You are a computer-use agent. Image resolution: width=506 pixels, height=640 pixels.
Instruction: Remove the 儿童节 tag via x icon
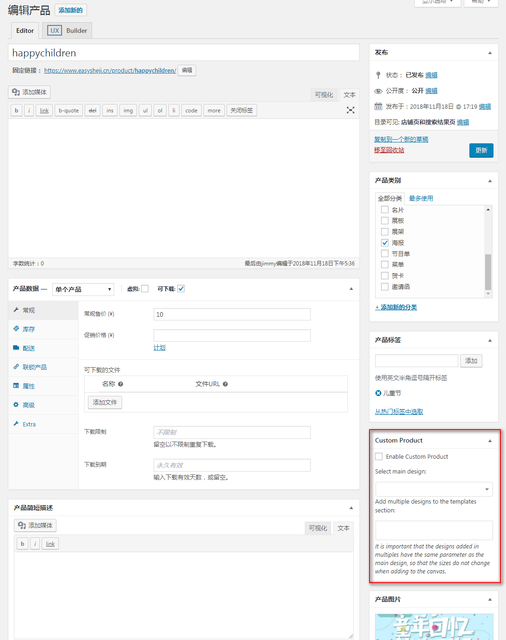[378, 393]
